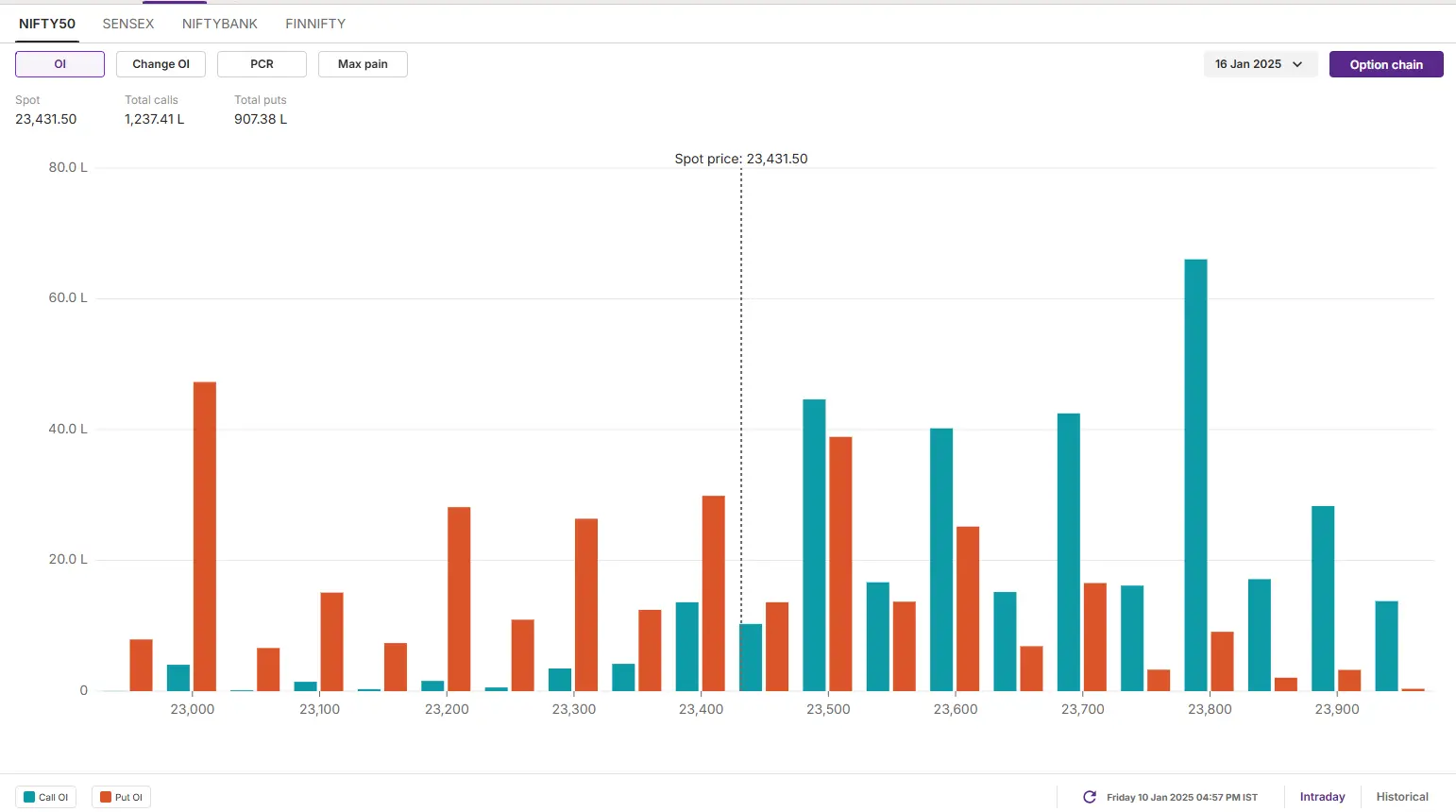Click the 23,900 x-axis strike label
Image resolution: width=1456 pixels, height=812 pixels.
click(x=1337, y=709)
